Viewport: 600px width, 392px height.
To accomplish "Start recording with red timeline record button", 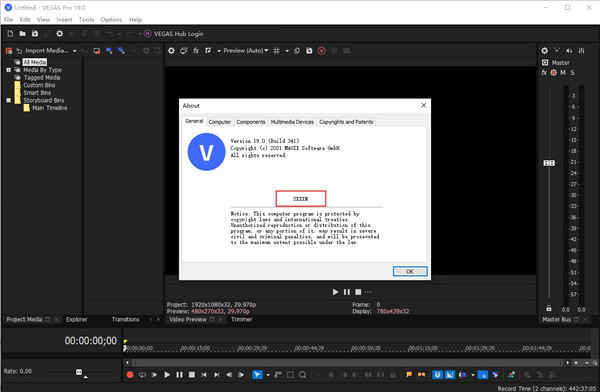I will (130, 375).
